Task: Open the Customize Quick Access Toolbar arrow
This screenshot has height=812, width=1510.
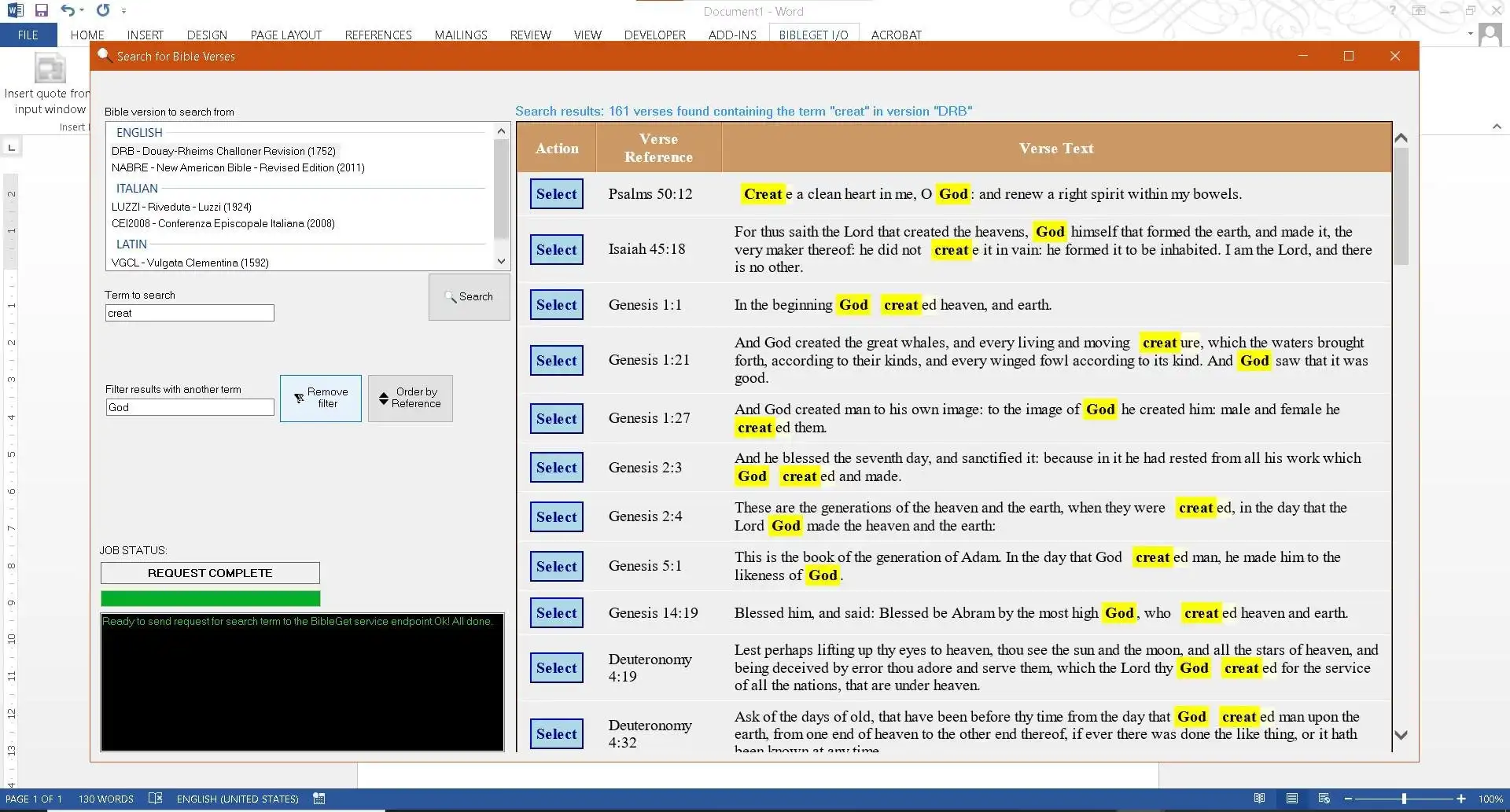Action: (x=124, y=11)
